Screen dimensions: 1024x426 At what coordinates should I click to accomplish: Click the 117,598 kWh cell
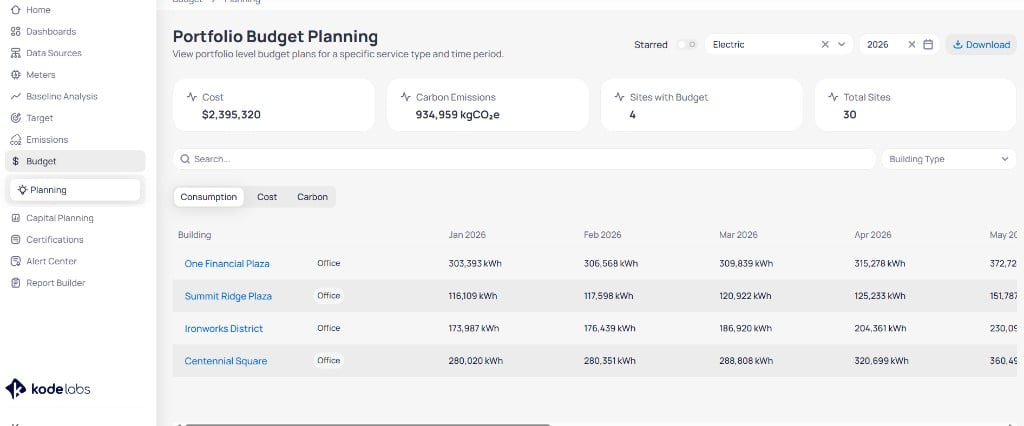pos(608,295)
